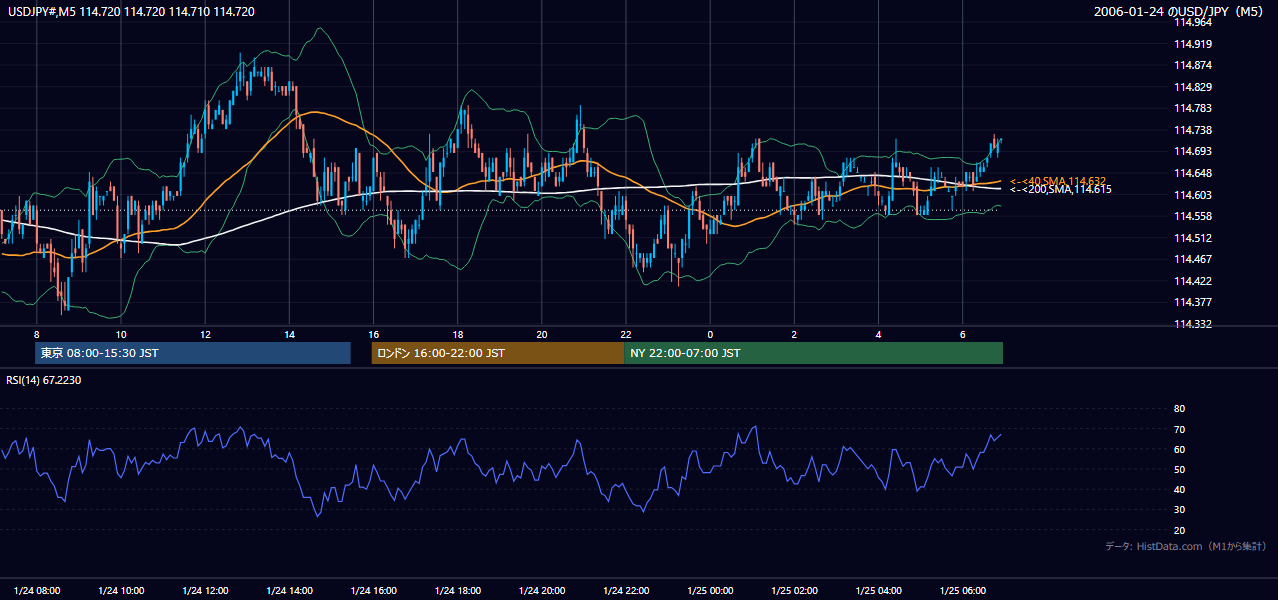Click the 114.693 price axis label
The height and width of the screenshot is (600, 1278).
(x=1192, y=151)
